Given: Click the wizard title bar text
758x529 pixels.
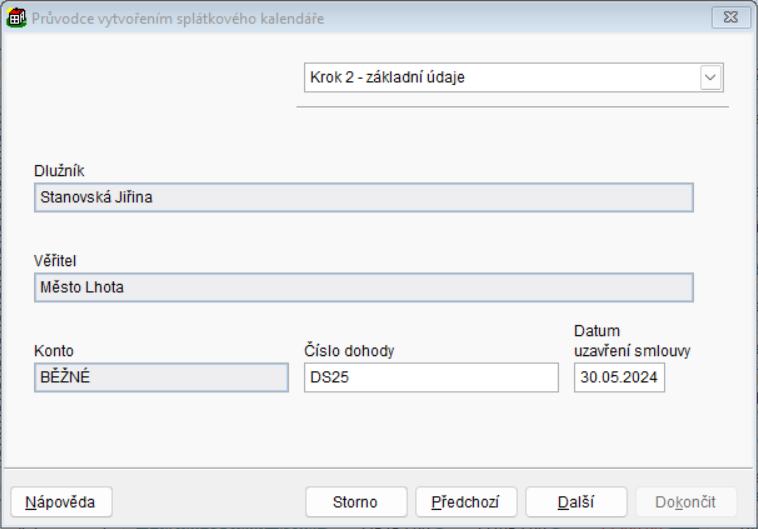Looking at the screenshot, I should coord(178,18).
